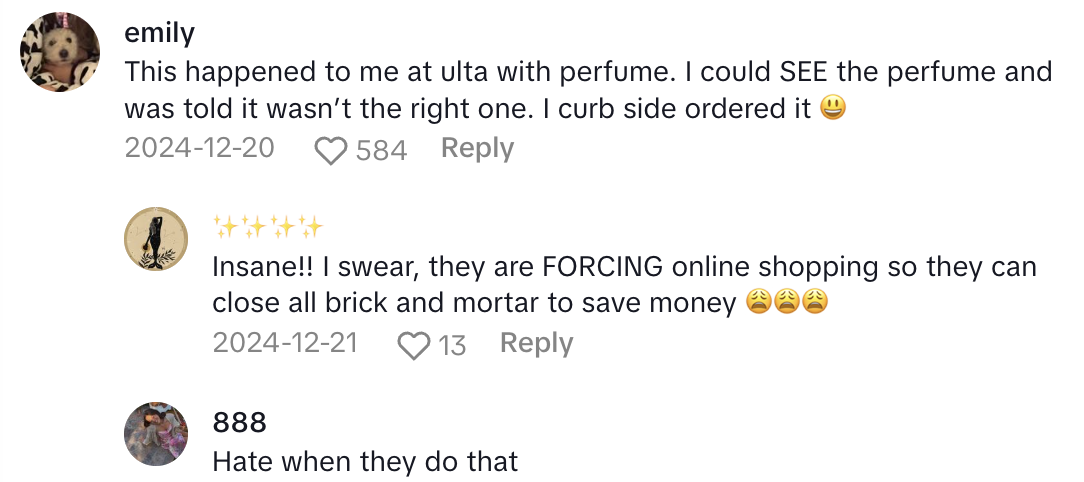The image size is (1084, 482).
Task: Open the sparkles user's avatar
Action: (x=155, y=240)
